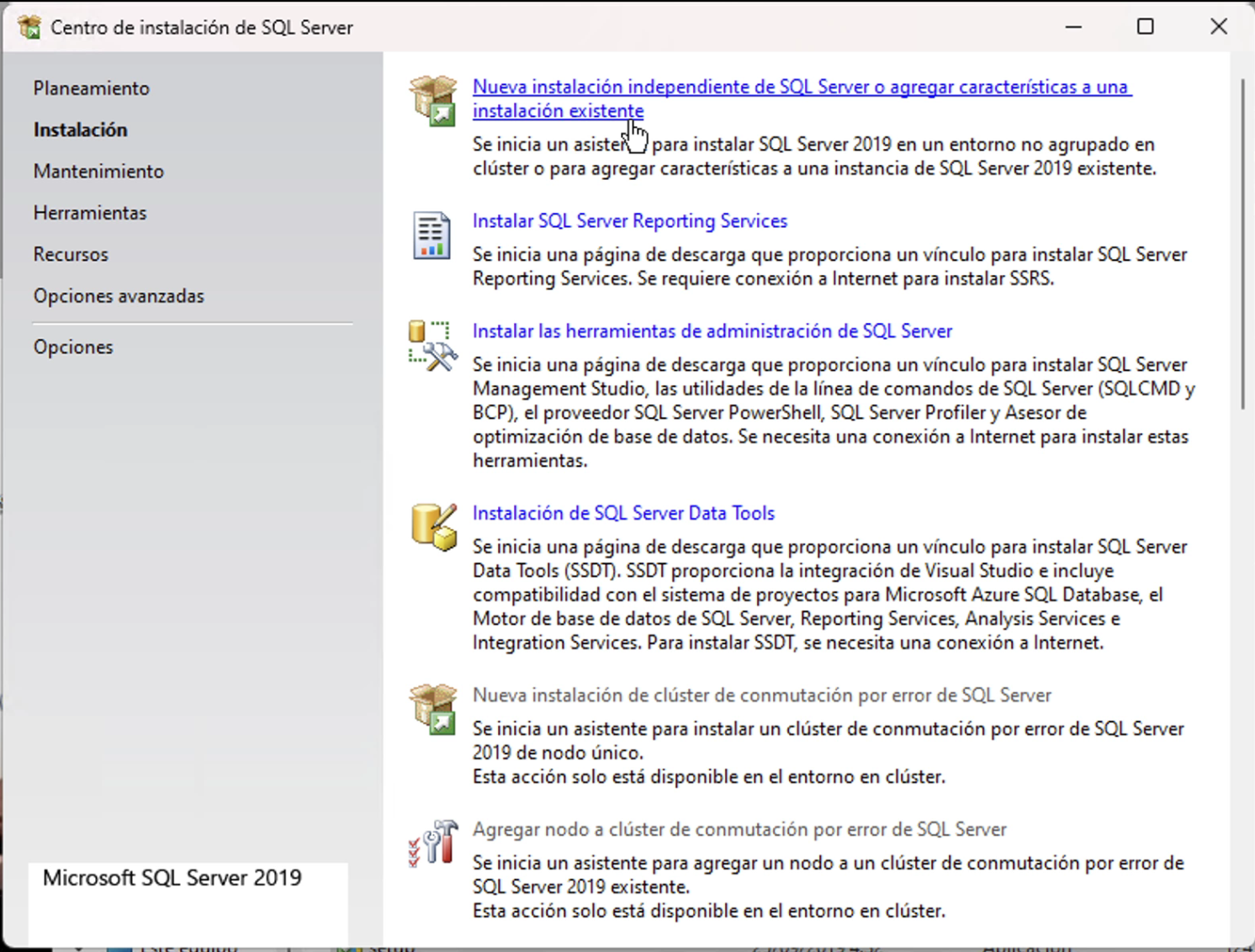Click the failover cluster installation box icon

[433, 709]
